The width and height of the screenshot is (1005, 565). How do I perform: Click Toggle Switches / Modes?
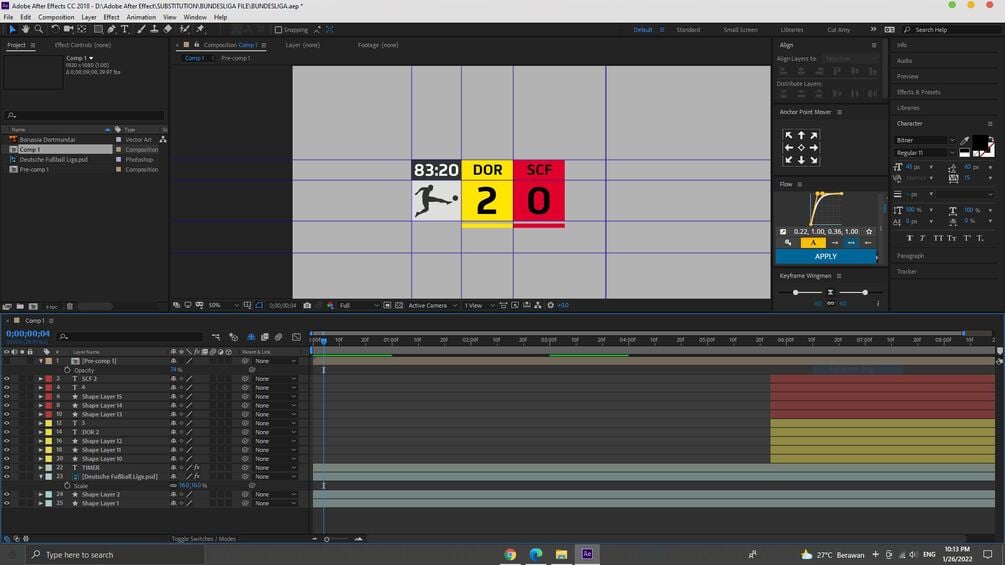pos(203,539)
